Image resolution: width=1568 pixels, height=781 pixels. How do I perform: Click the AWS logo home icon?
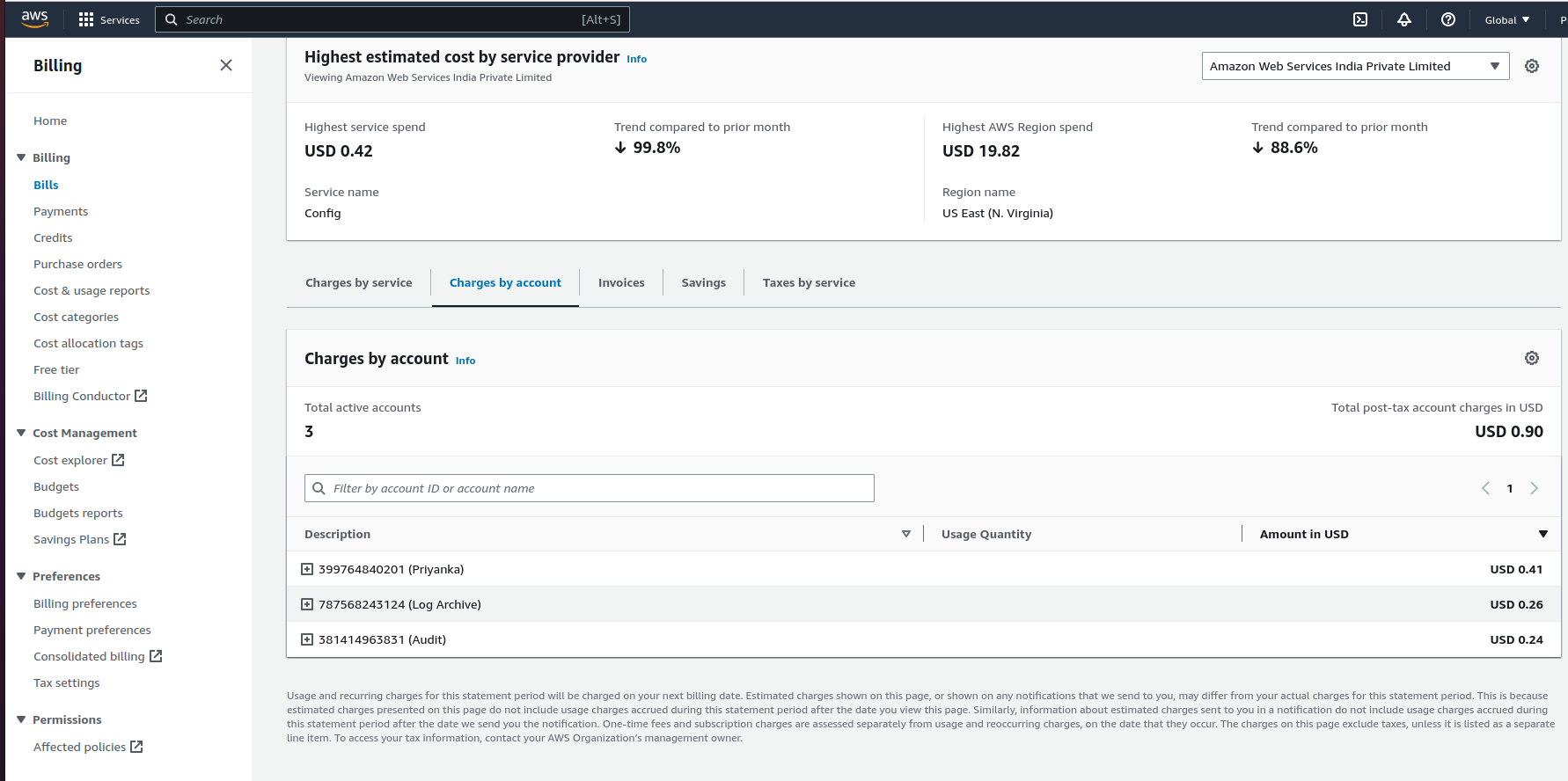(x=34, y=19)
